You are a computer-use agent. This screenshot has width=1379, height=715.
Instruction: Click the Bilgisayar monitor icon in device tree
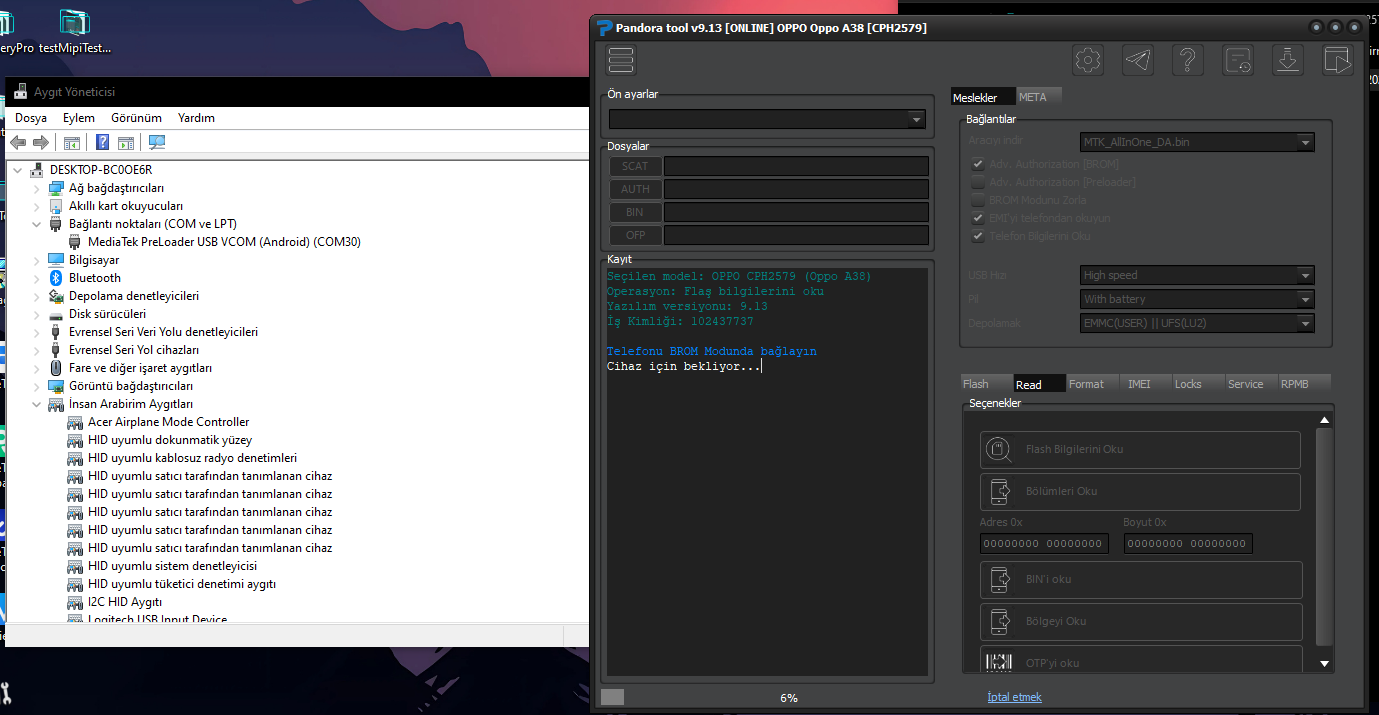coord(56,260)
